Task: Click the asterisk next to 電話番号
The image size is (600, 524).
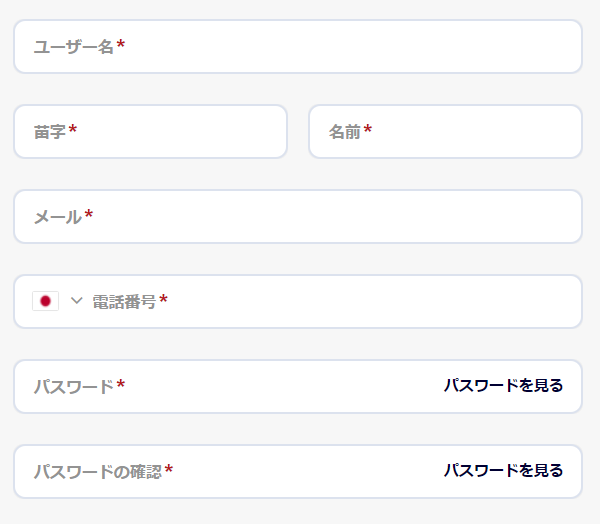Action: [163, 299]
